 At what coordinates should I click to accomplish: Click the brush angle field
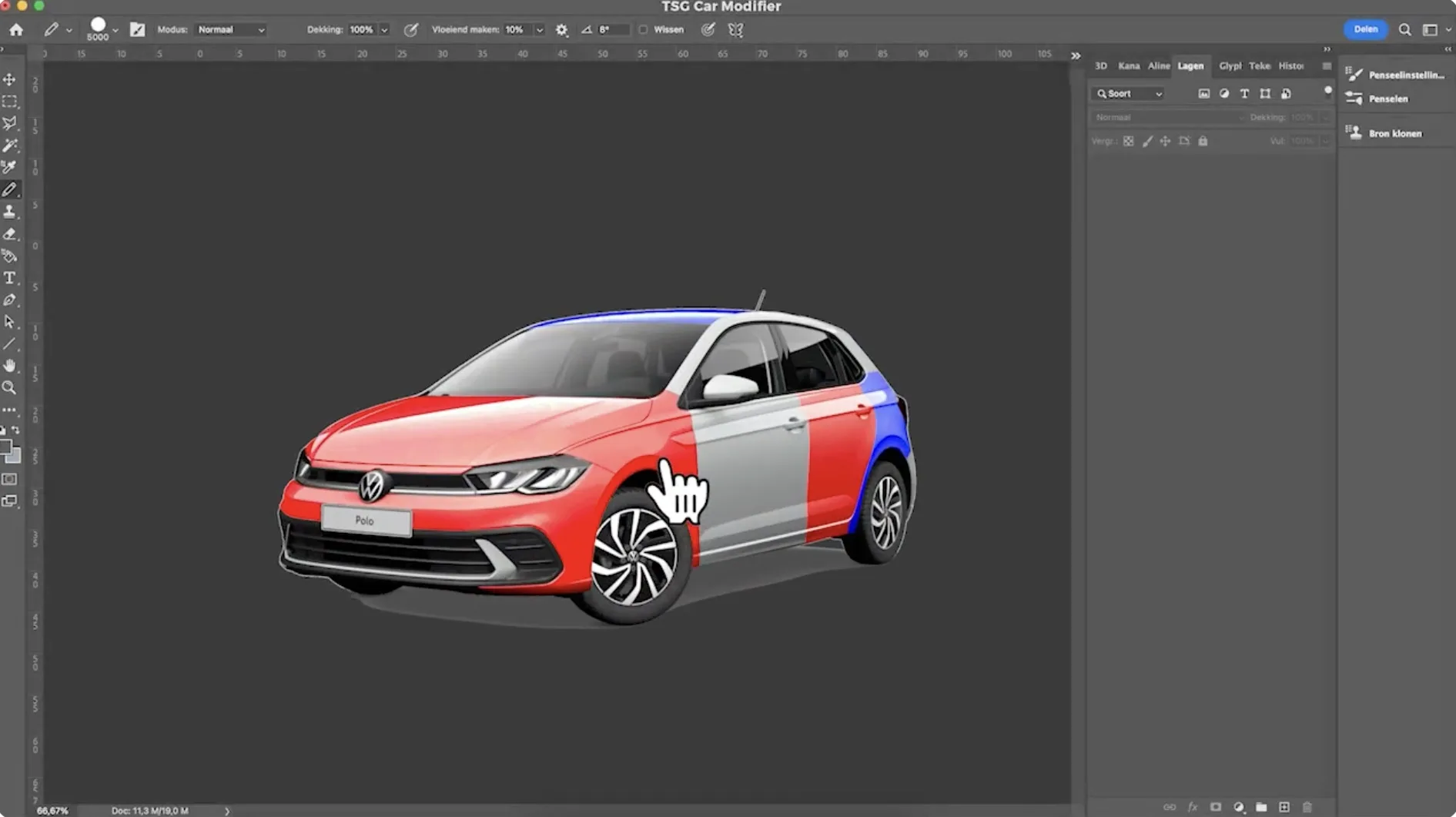click(x=613, y=30)
